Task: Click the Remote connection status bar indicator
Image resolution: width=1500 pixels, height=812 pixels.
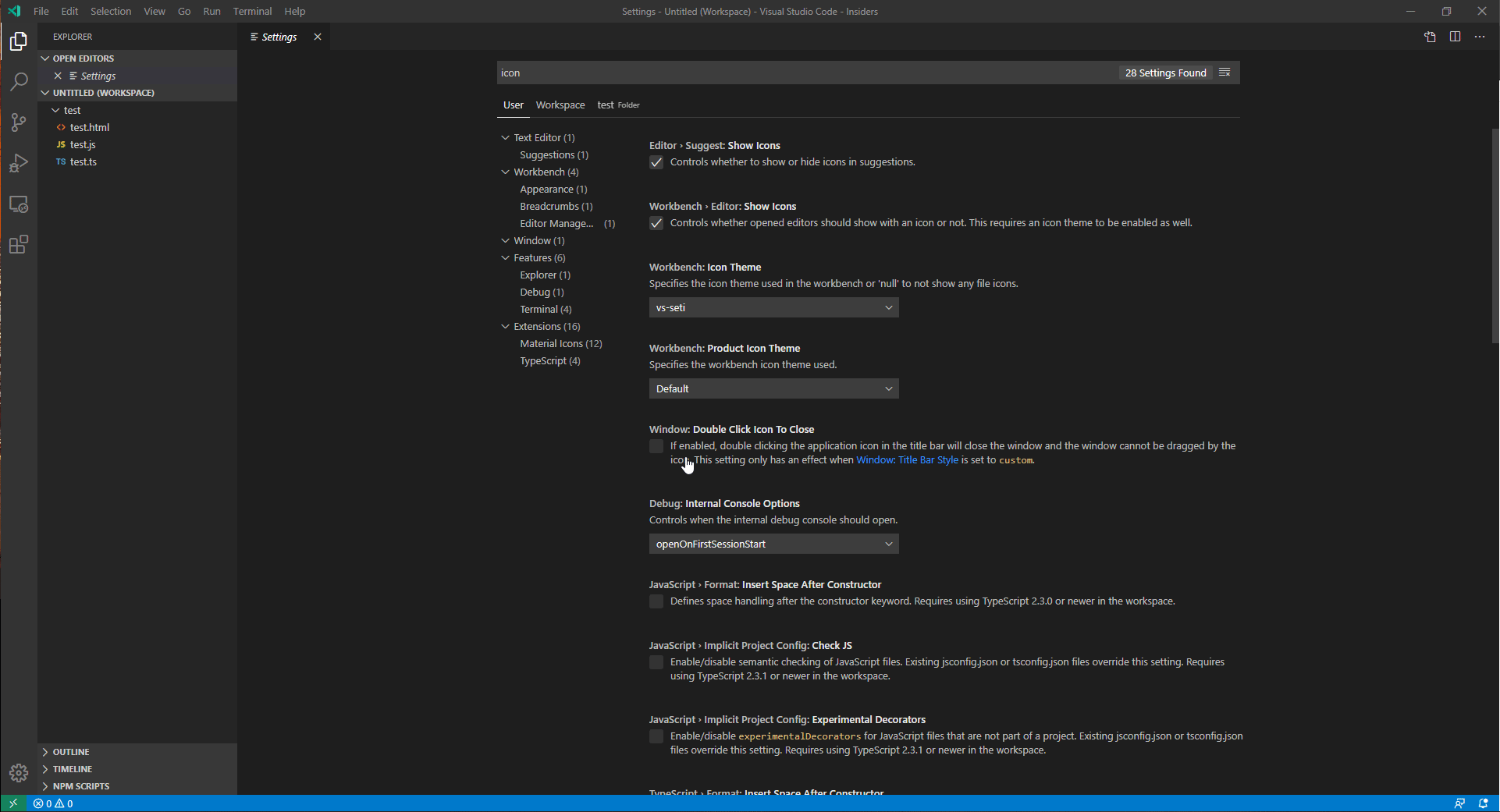Action: click(13, 803)
